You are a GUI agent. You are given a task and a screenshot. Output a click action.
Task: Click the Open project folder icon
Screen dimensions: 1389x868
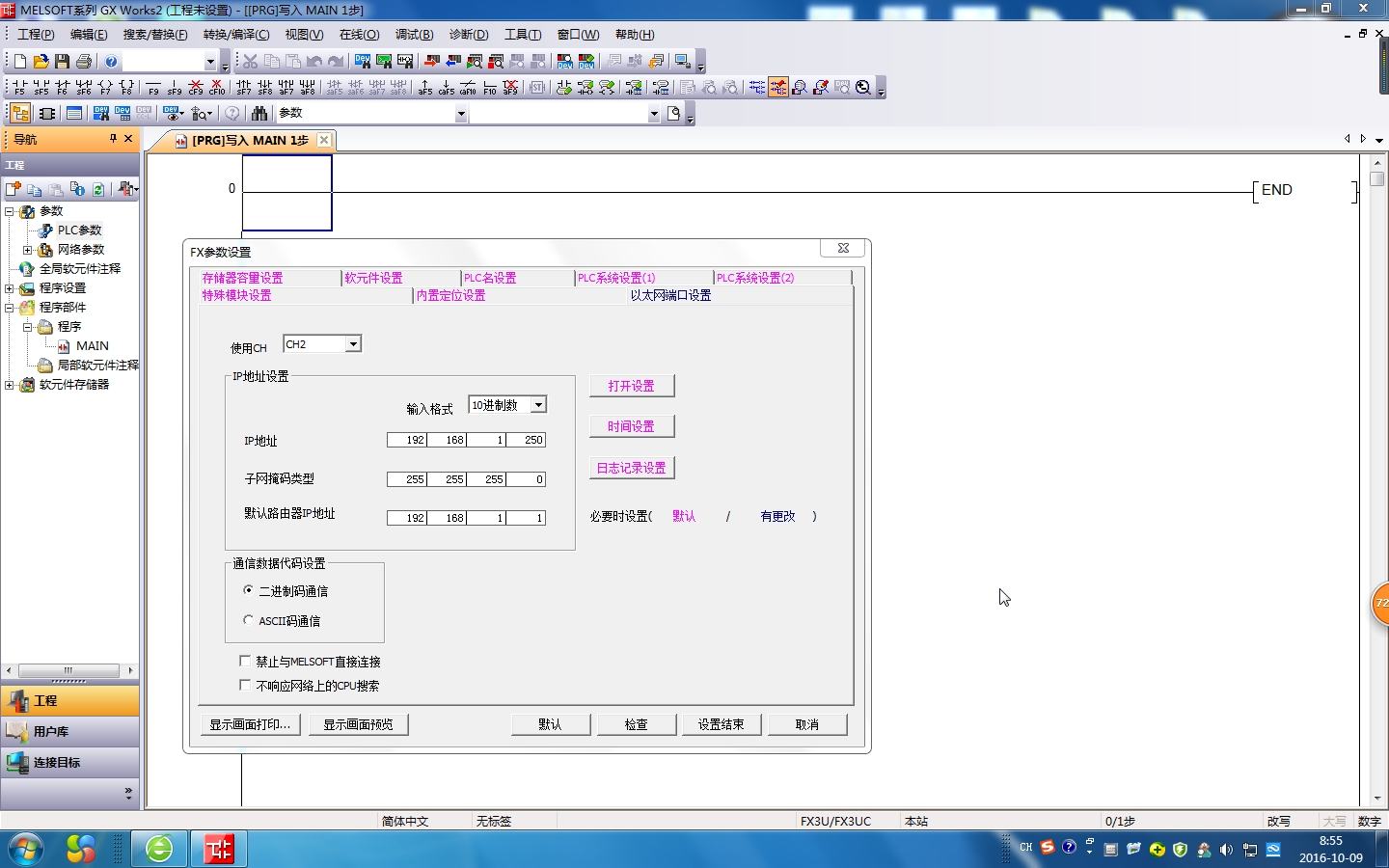coord(41,62)
